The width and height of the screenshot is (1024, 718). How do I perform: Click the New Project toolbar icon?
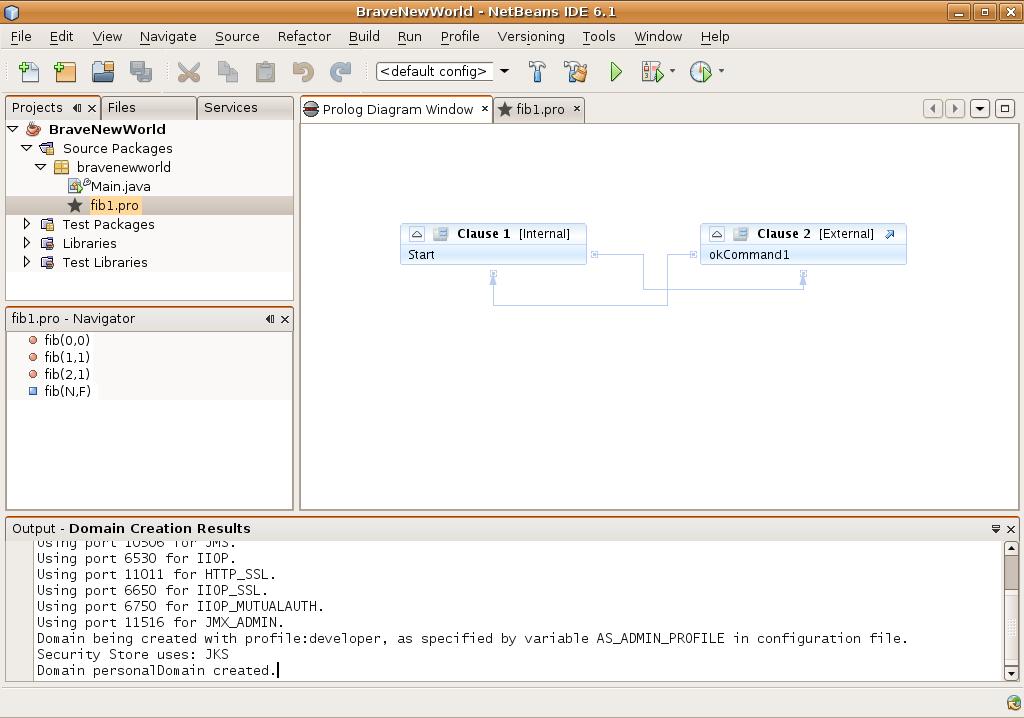(x=65, y=71)
